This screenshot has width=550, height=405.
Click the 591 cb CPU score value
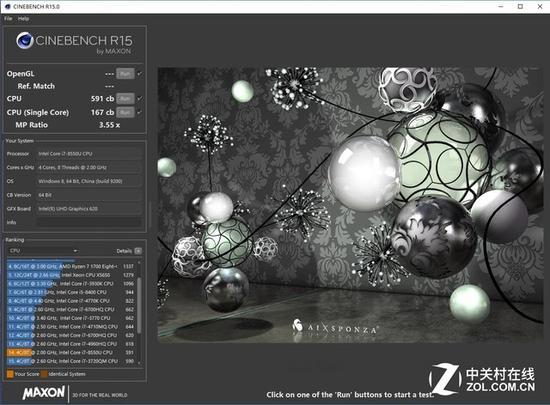pos(102,99)
